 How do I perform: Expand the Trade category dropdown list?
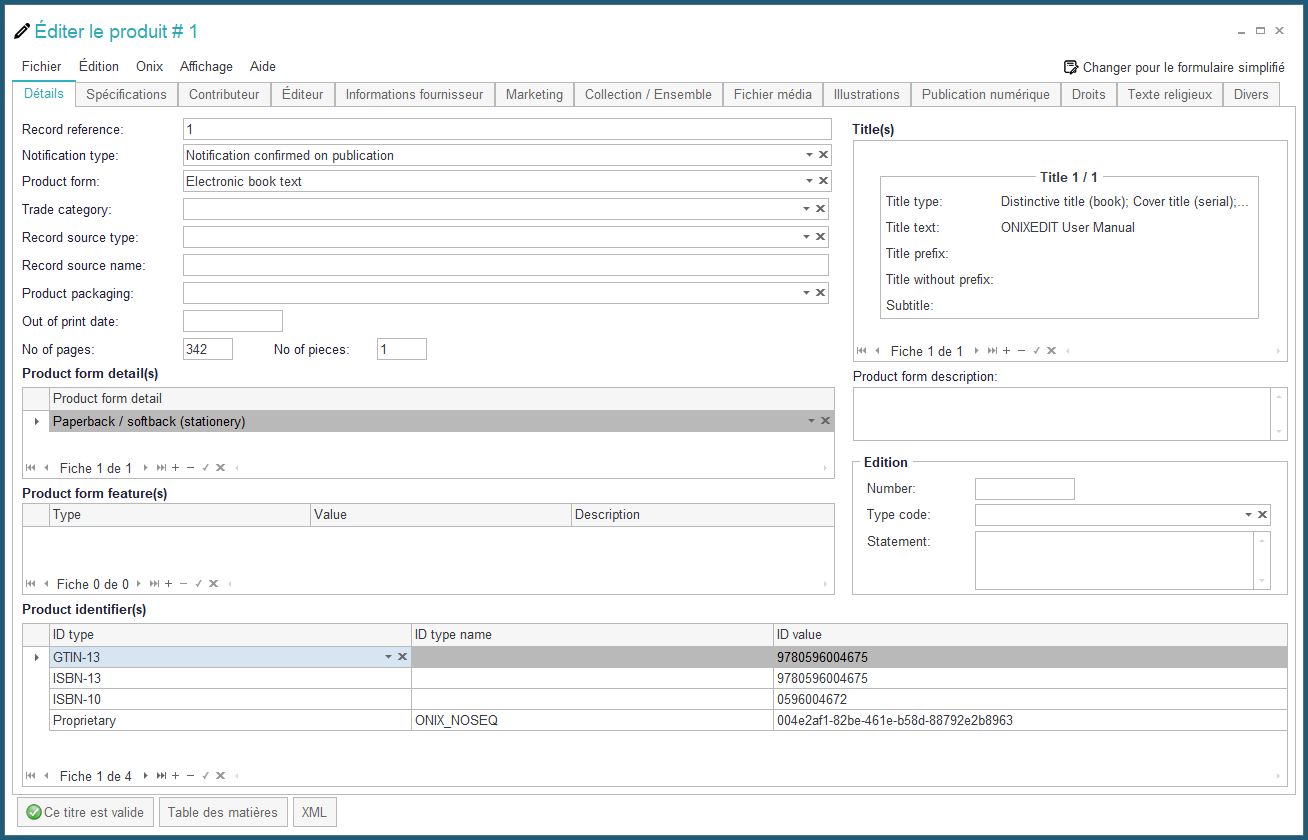click(x=806, y=209)
